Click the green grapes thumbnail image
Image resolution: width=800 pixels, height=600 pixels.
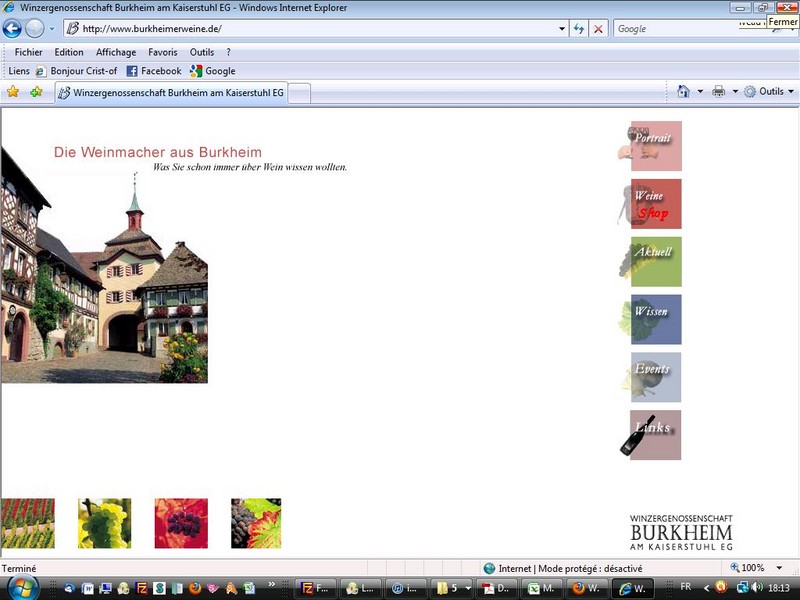(105, 523)
